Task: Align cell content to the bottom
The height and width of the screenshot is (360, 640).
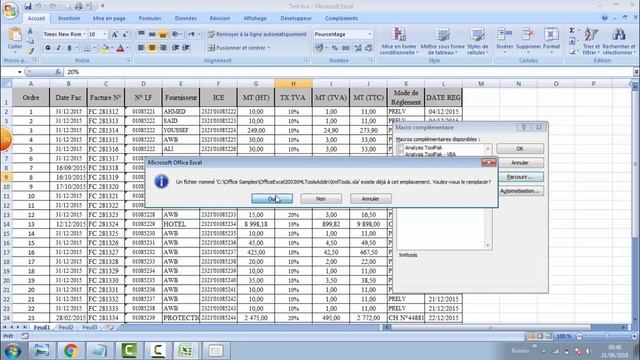Action: click(x=163, y=34)
